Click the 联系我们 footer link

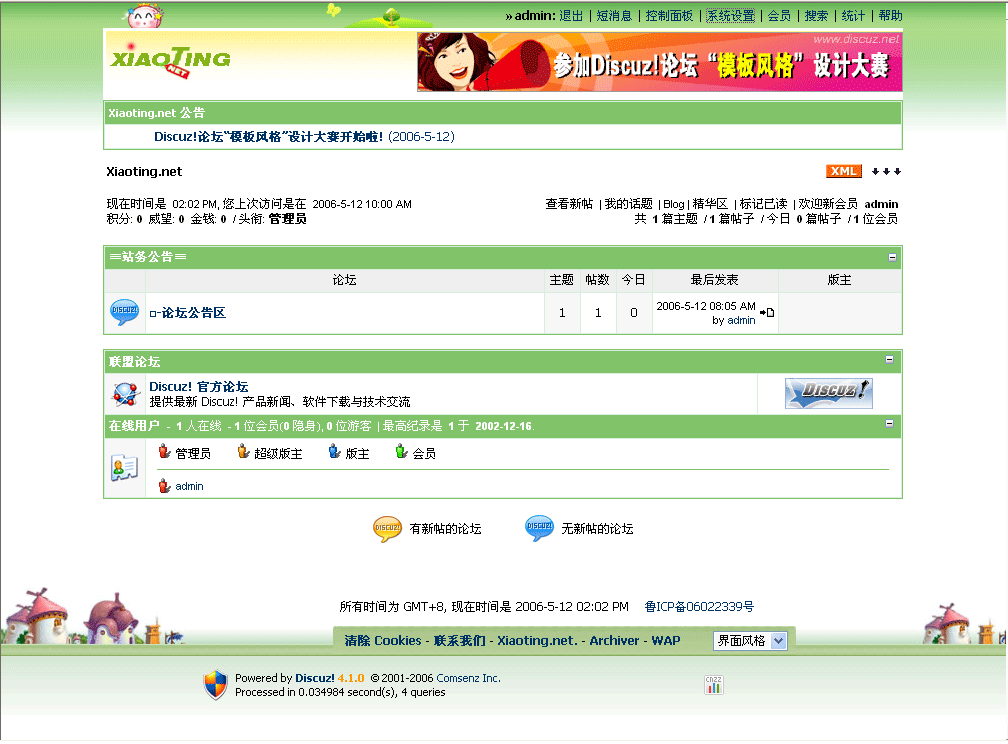pos(459,640)
